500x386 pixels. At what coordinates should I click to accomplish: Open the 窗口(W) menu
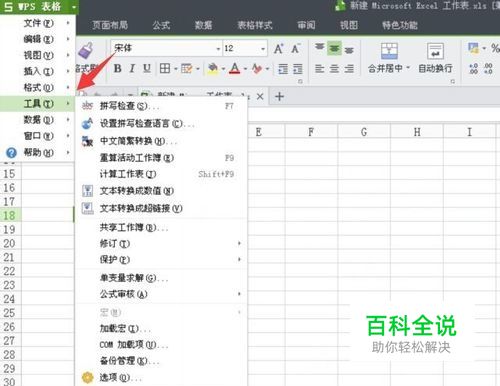38,136
